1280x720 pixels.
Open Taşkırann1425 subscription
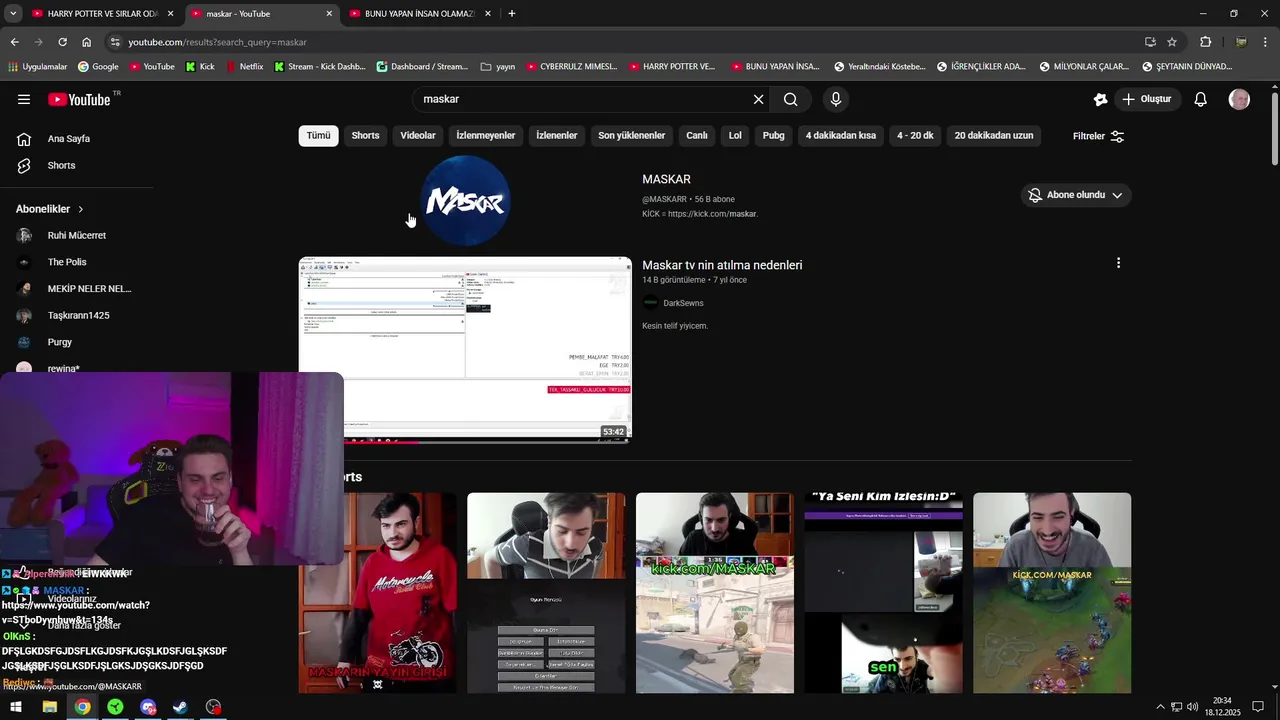78,316
